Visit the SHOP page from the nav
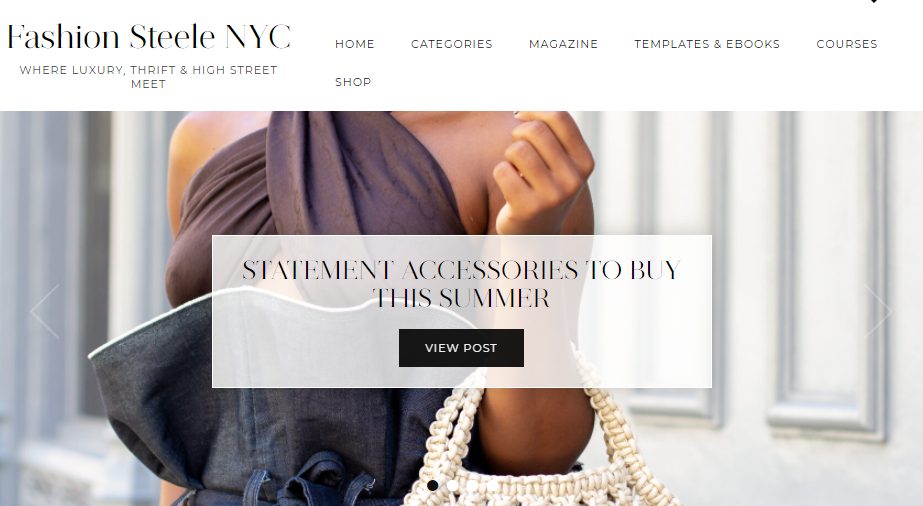 (353, 82)
